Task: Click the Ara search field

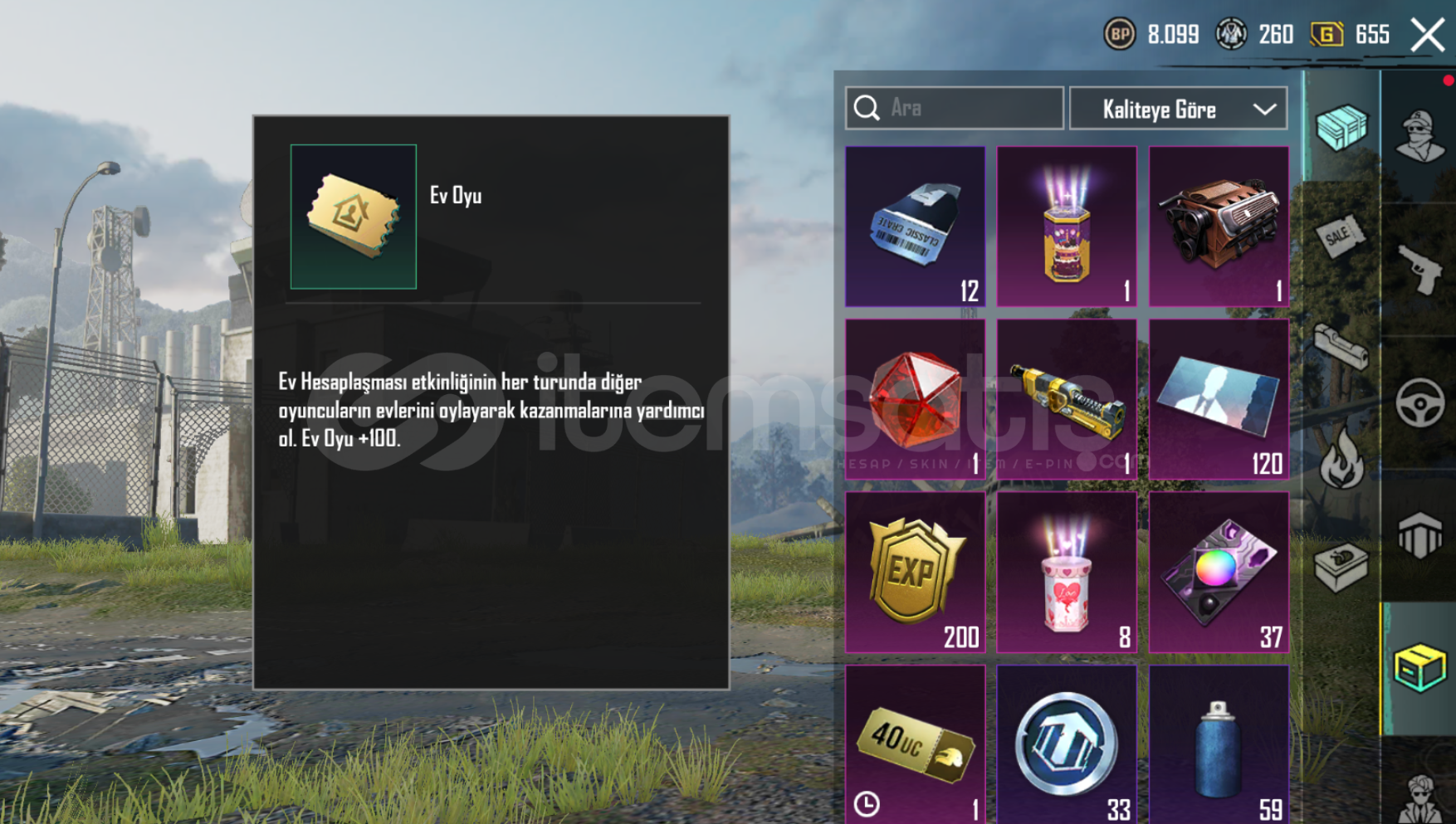Action: (955, 108)
